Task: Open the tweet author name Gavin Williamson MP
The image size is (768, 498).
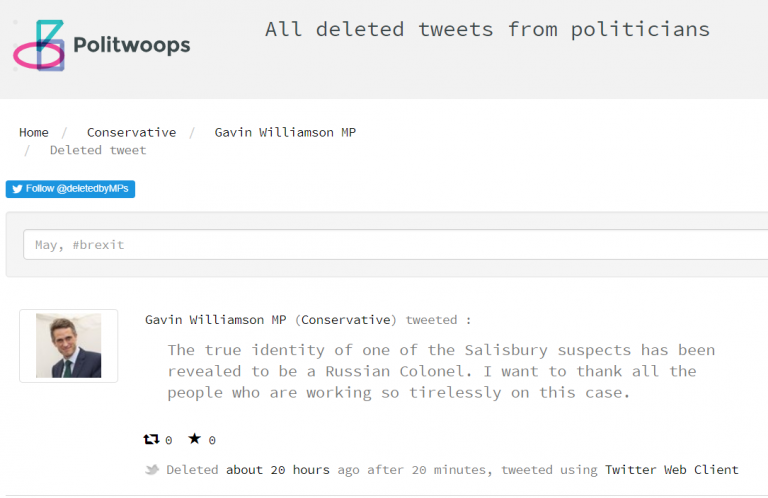Action: pos(216,320)
